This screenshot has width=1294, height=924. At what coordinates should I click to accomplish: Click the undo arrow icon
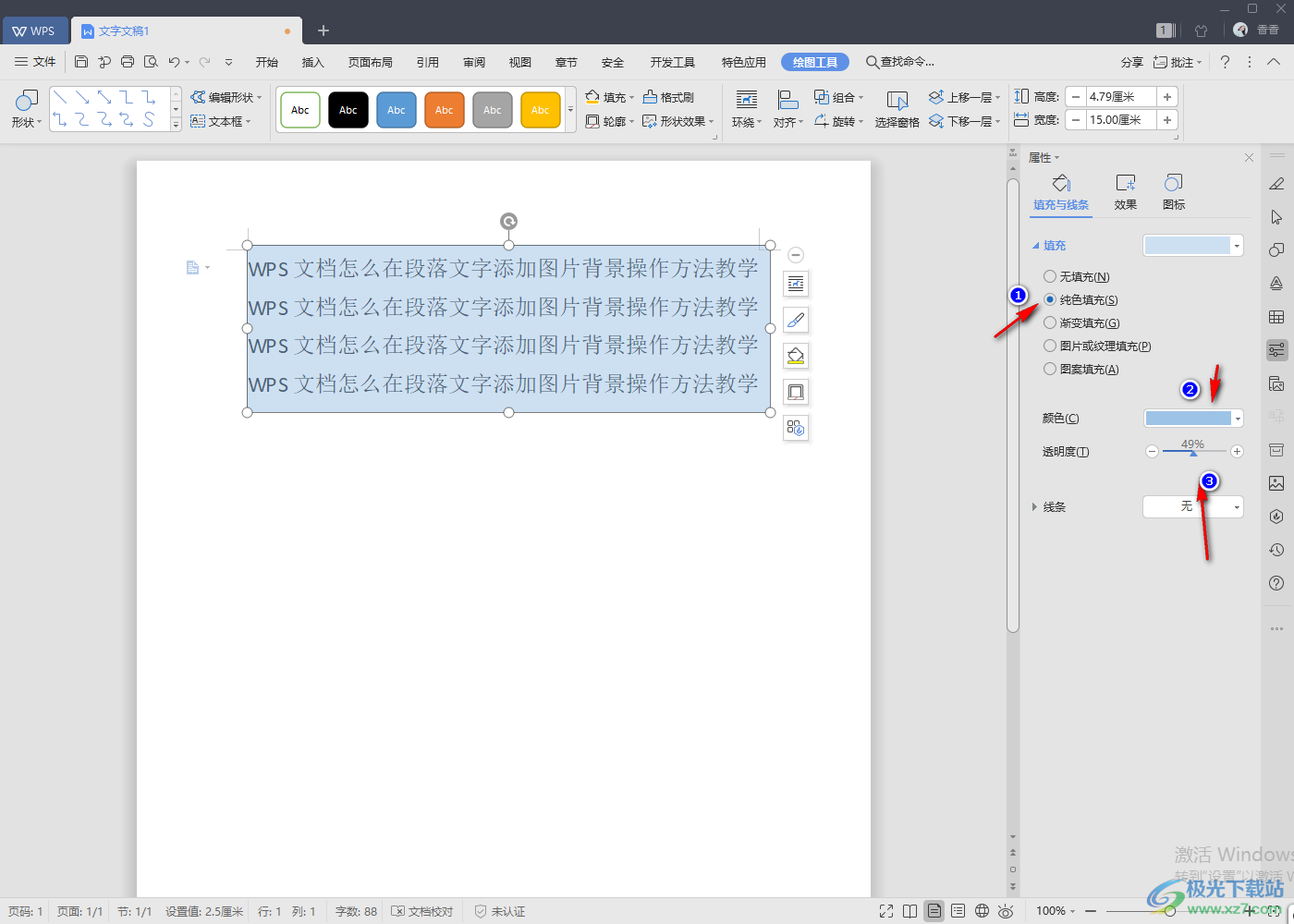[x=174, y=62]
